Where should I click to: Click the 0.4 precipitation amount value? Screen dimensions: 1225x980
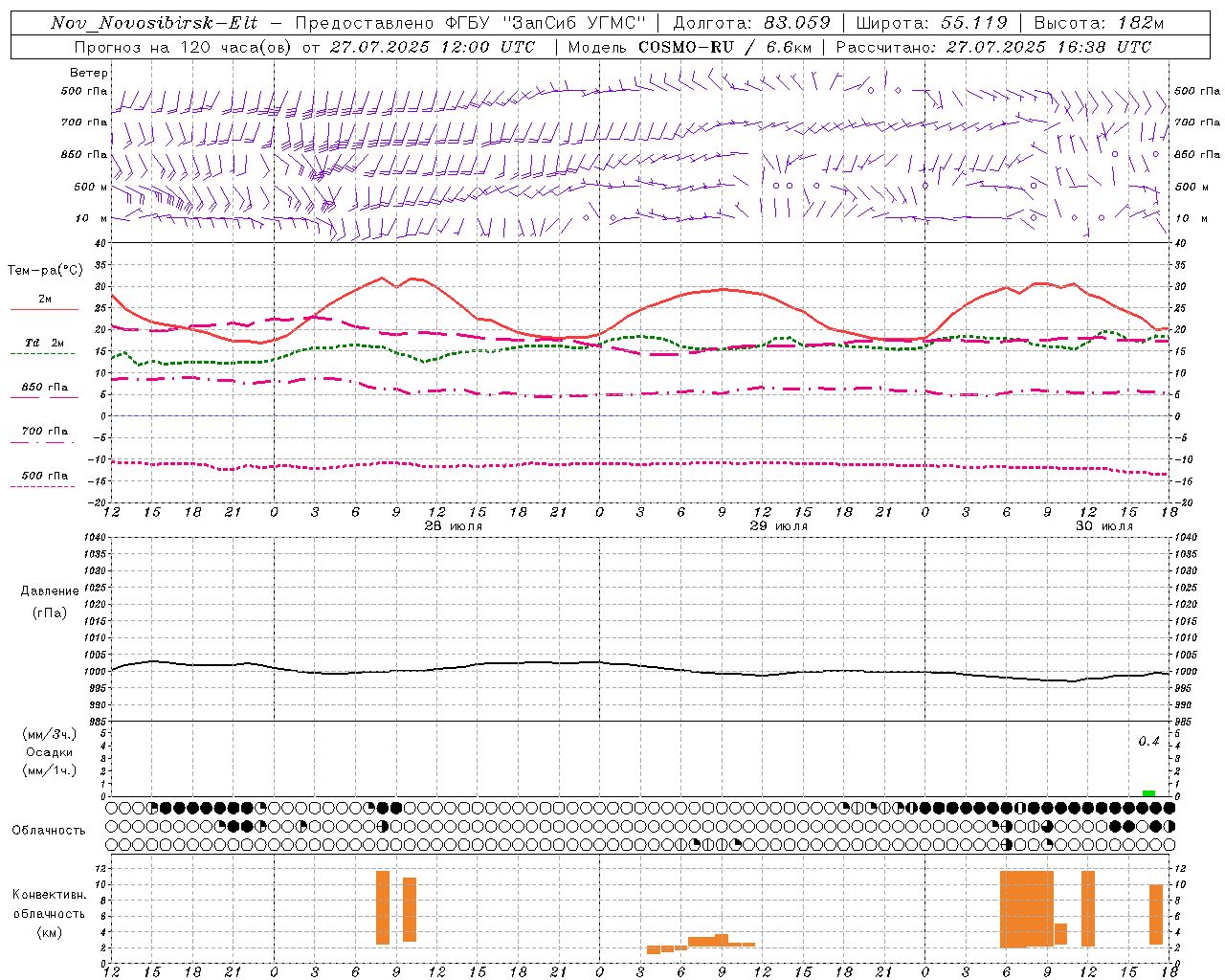[x=1148, y=742]
